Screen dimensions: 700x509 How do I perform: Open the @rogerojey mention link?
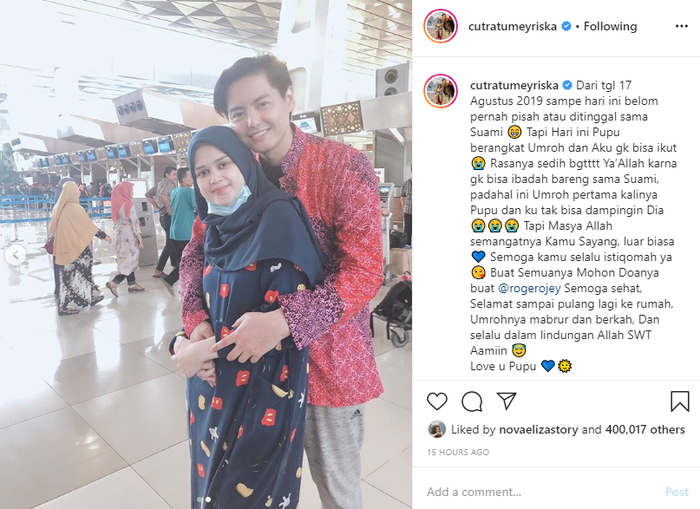click(x=529, y=288)
